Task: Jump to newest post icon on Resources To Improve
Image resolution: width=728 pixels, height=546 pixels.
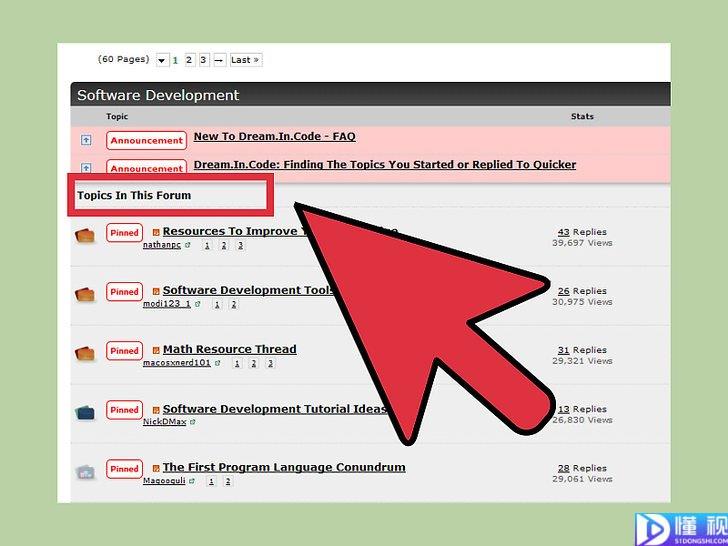Action: click(x=156, y=232)
